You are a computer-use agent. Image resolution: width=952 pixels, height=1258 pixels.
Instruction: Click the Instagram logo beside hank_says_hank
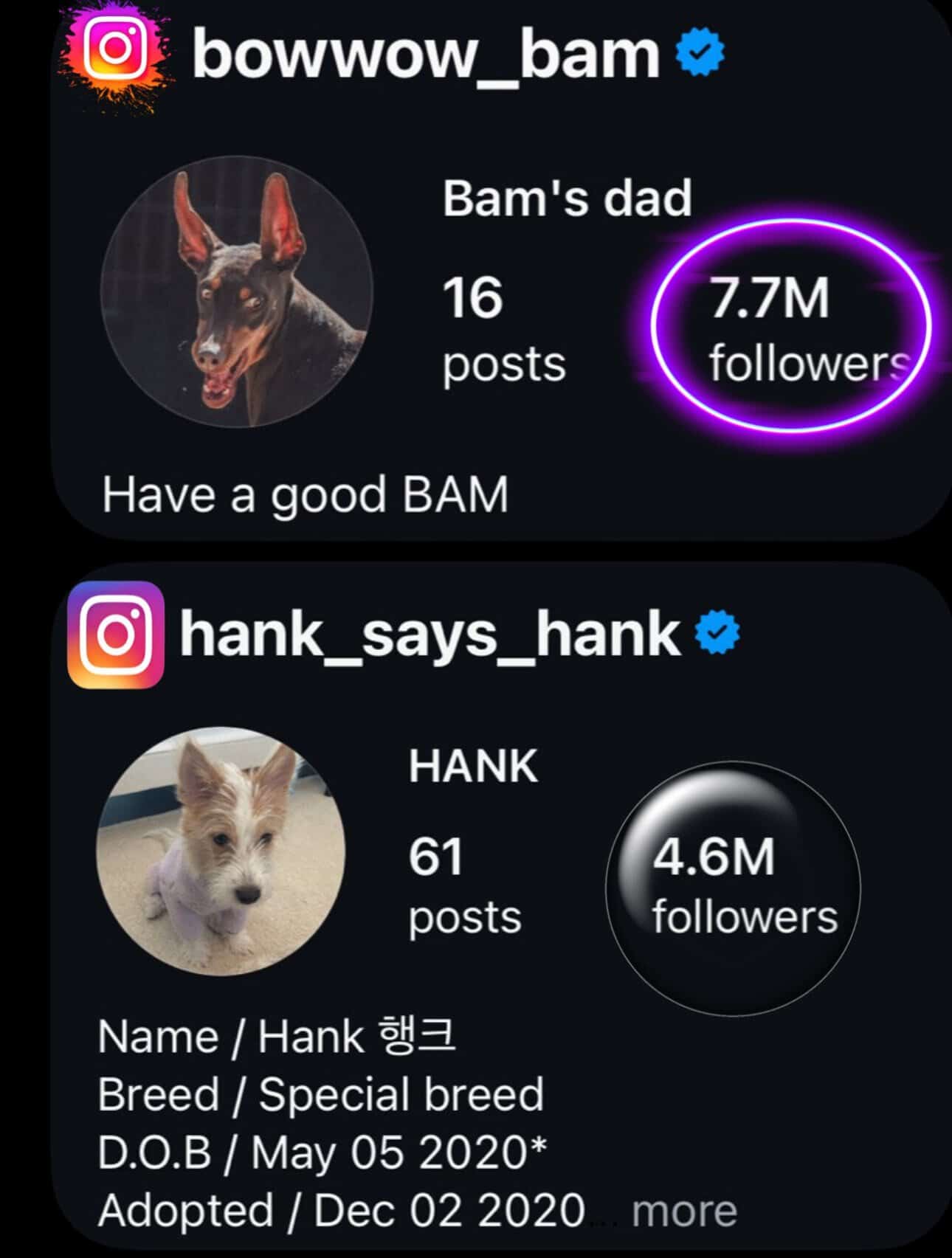pyautogui.click(x=116, y=635)
